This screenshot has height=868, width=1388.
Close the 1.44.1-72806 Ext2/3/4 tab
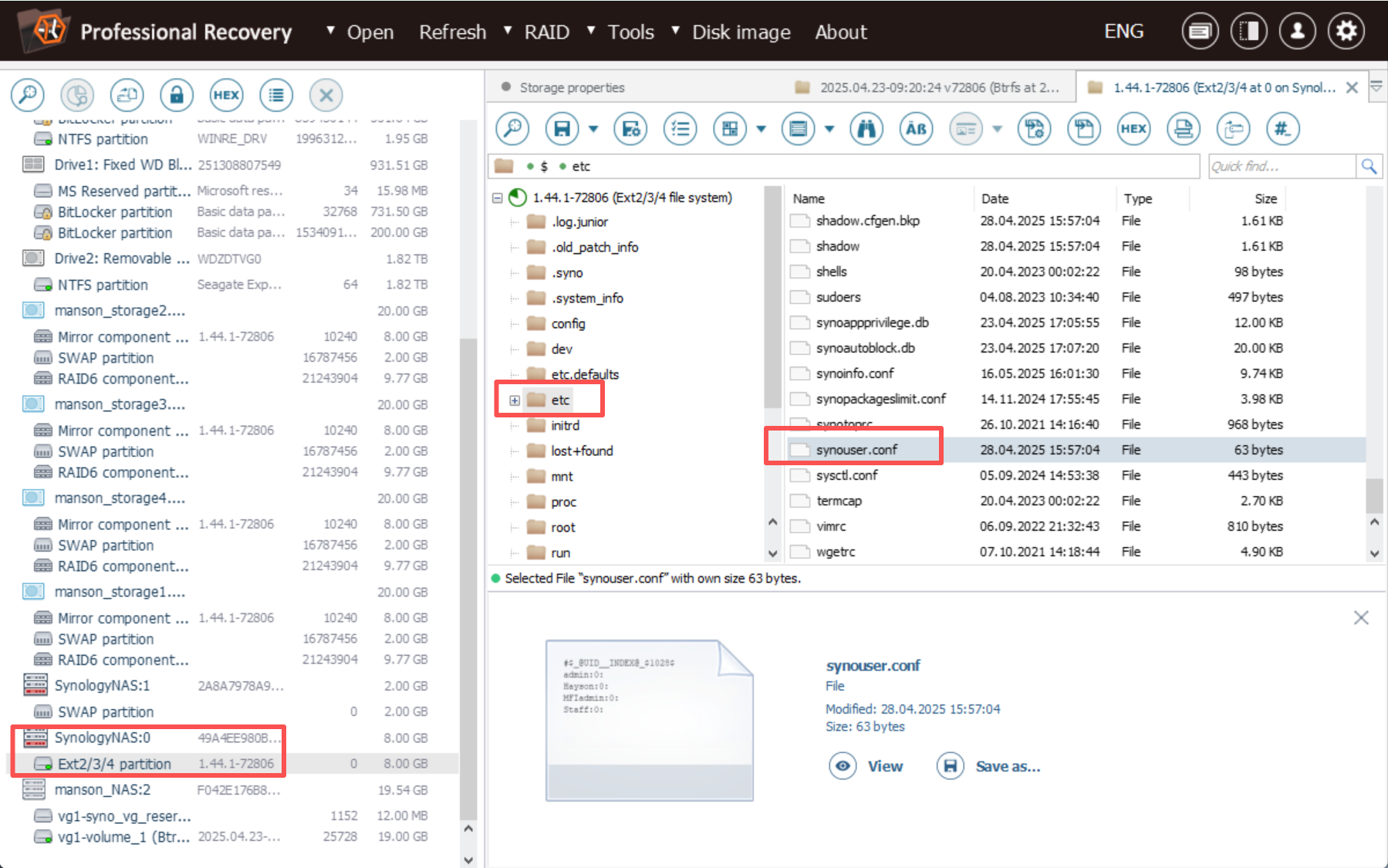(1352, 87)
